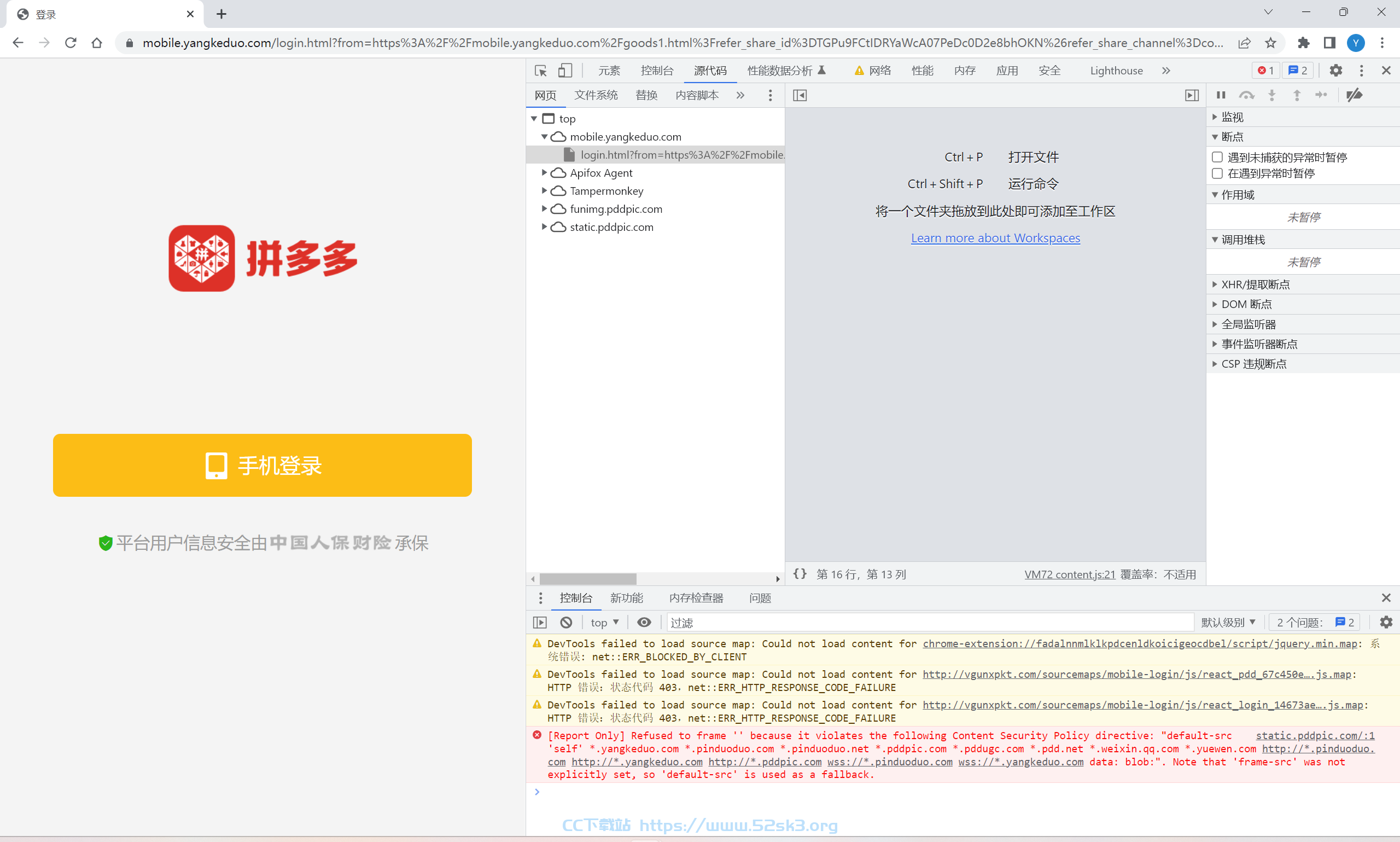Click the blue issues count badge
Image resolution: width=1400 pixels, height=842 pixels.
point(1298,71)
